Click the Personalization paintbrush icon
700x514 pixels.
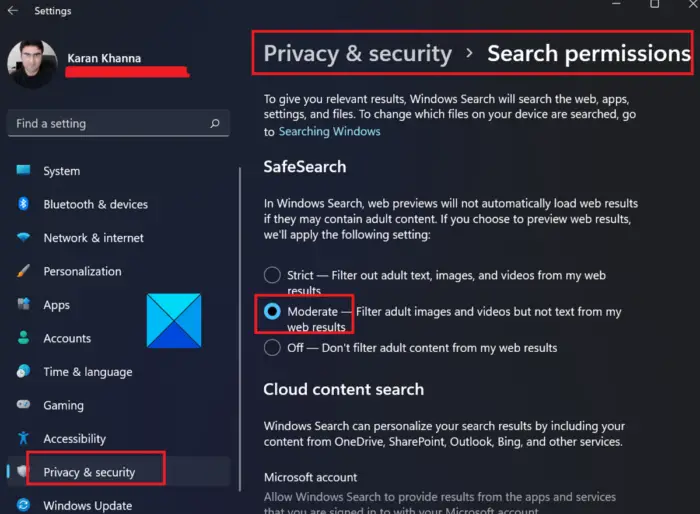point(23,271)
